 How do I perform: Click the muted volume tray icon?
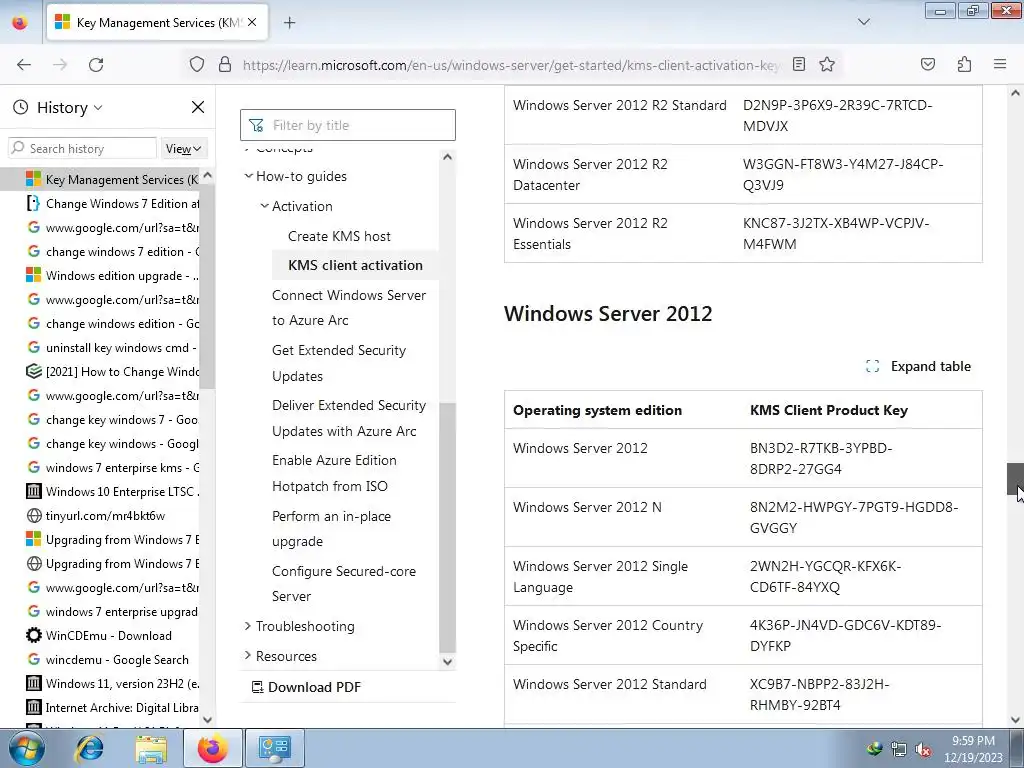point(922,750)
